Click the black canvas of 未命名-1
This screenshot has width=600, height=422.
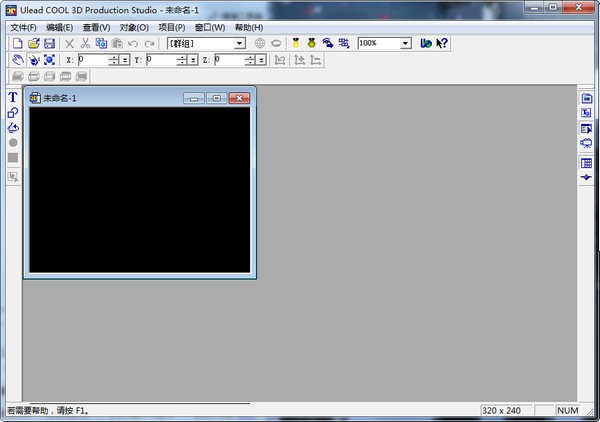click(139, 190)
